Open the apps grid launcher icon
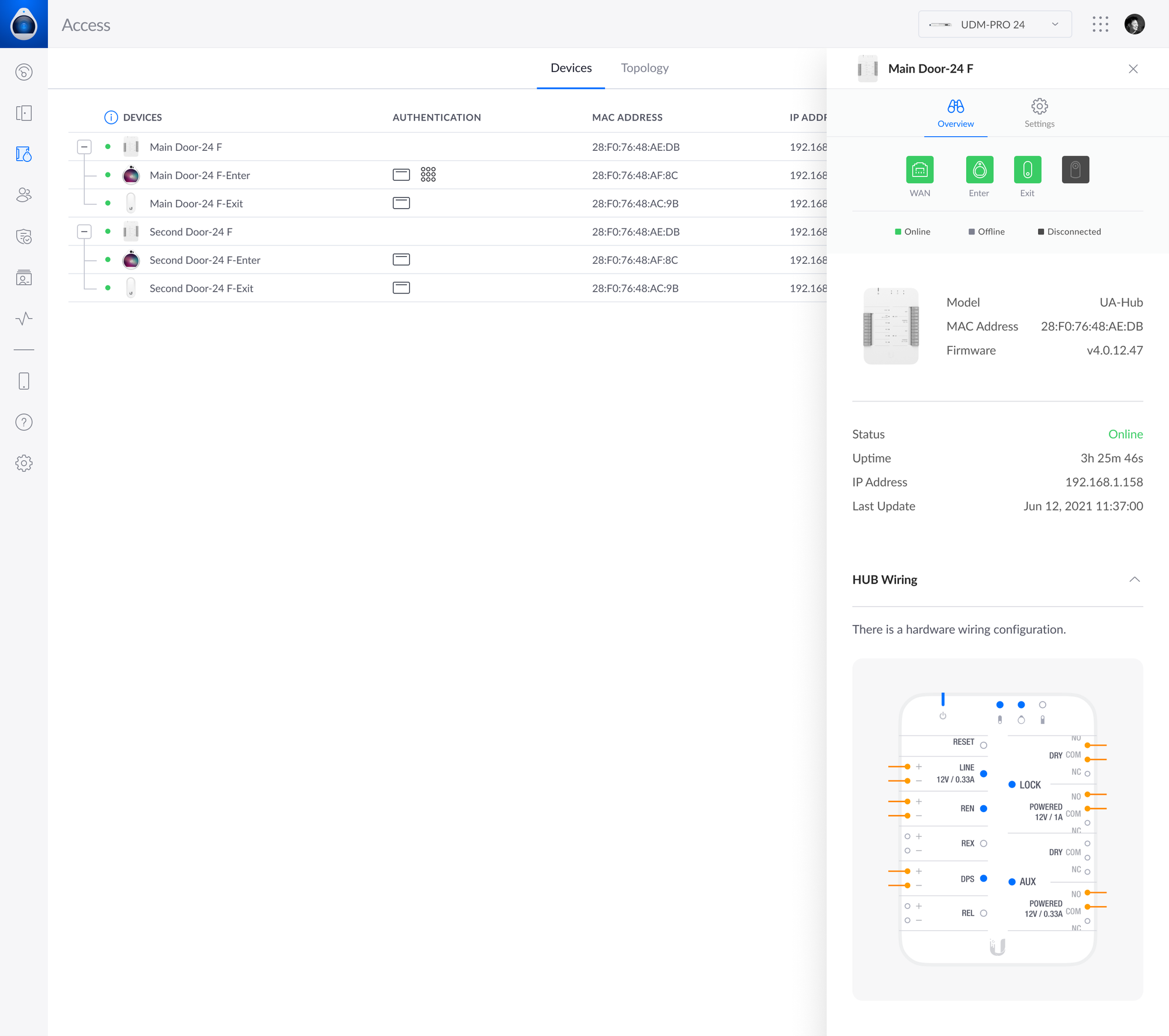The width and height of the screenshot is (1169, 1036). (1100, 25)
